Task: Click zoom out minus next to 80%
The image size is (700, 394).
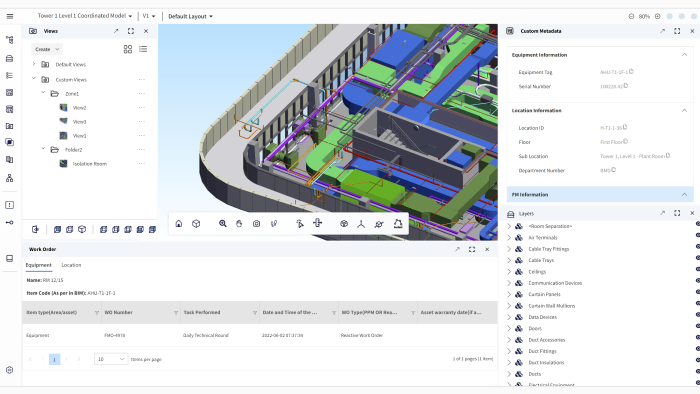Action: coord(631,16)
